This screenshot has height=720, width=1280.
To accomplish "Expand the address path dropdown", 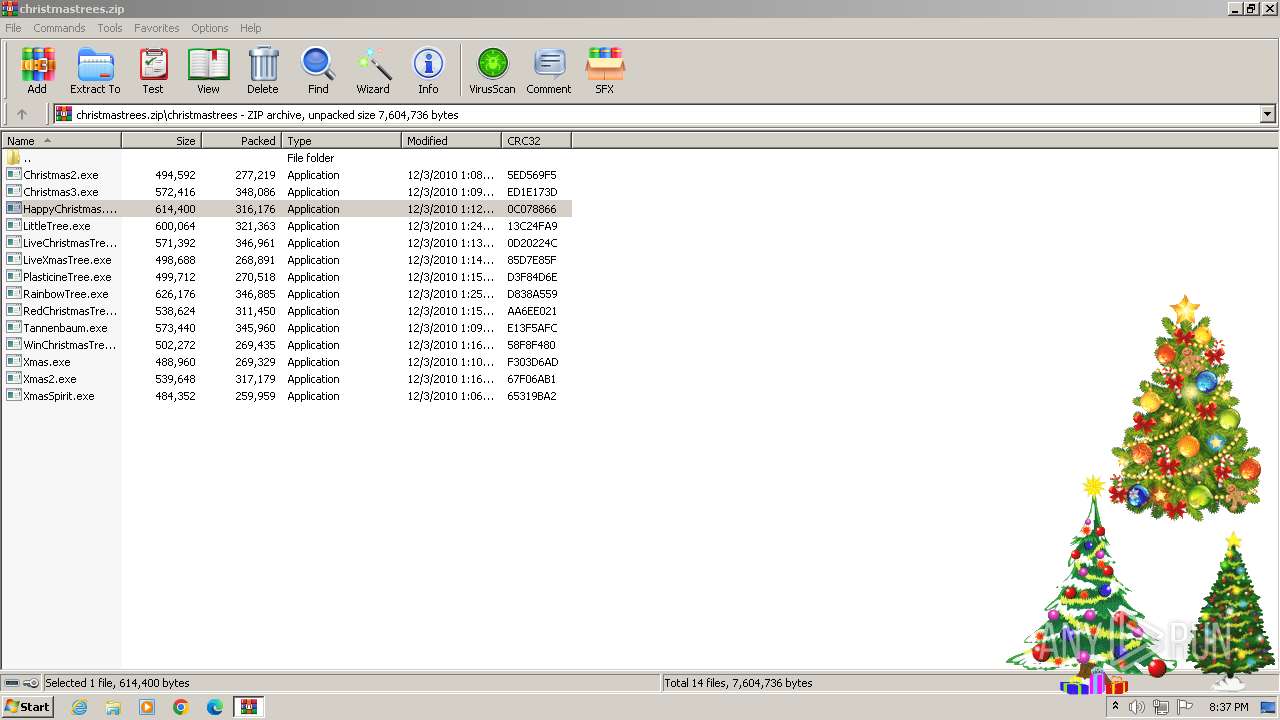I will tap(1268, 114).
